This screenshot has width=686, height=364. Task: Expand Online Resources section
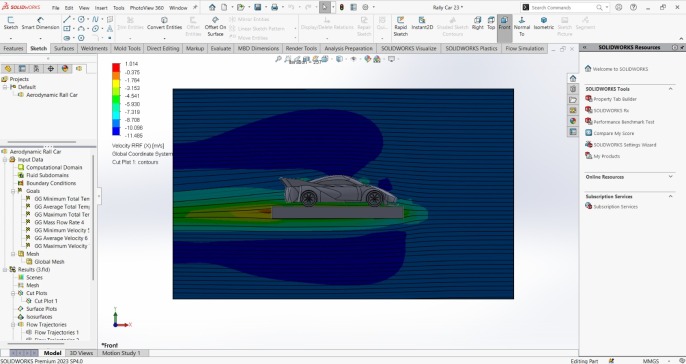click(x=670, y=177)
